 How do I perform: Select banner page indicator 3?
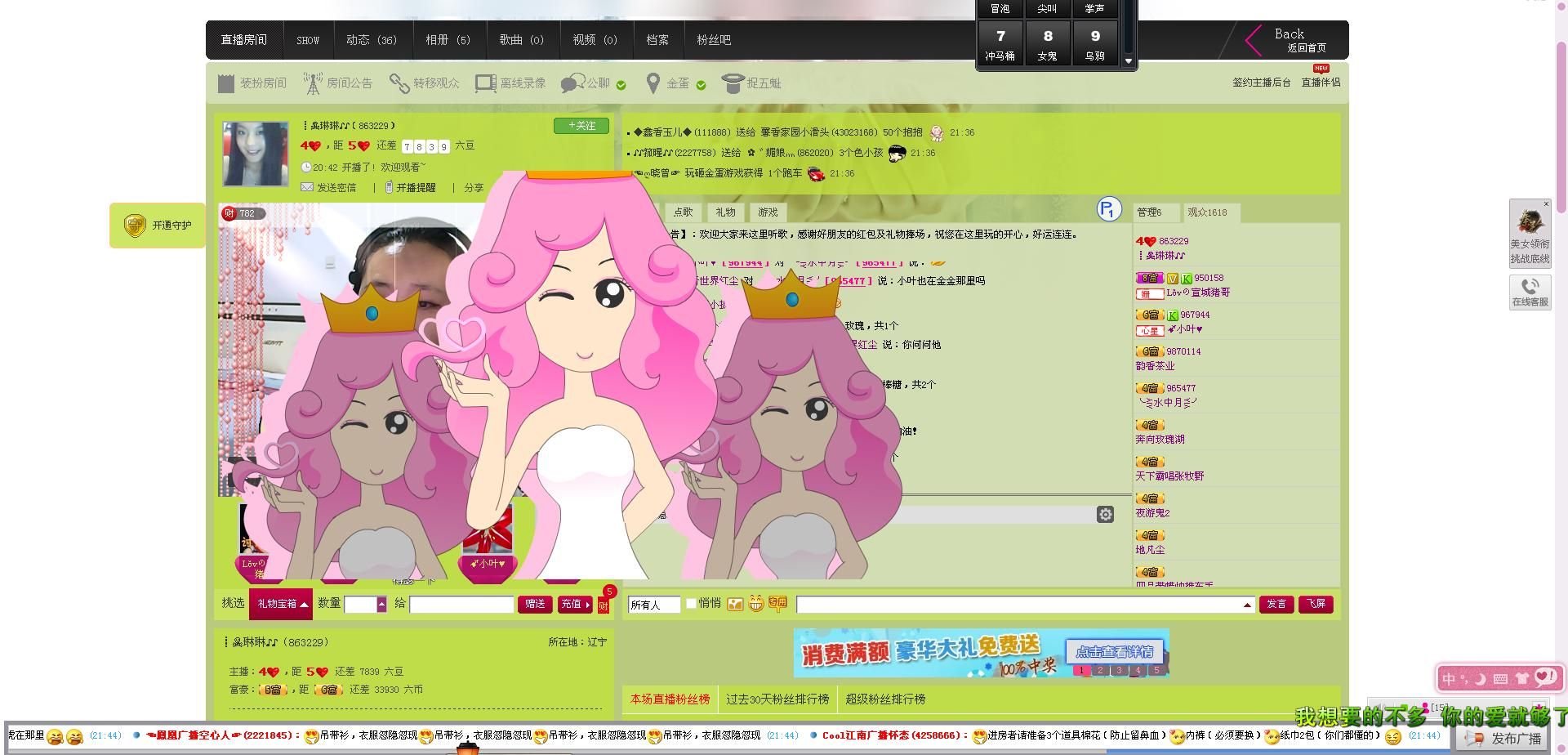coord(1119,670)
